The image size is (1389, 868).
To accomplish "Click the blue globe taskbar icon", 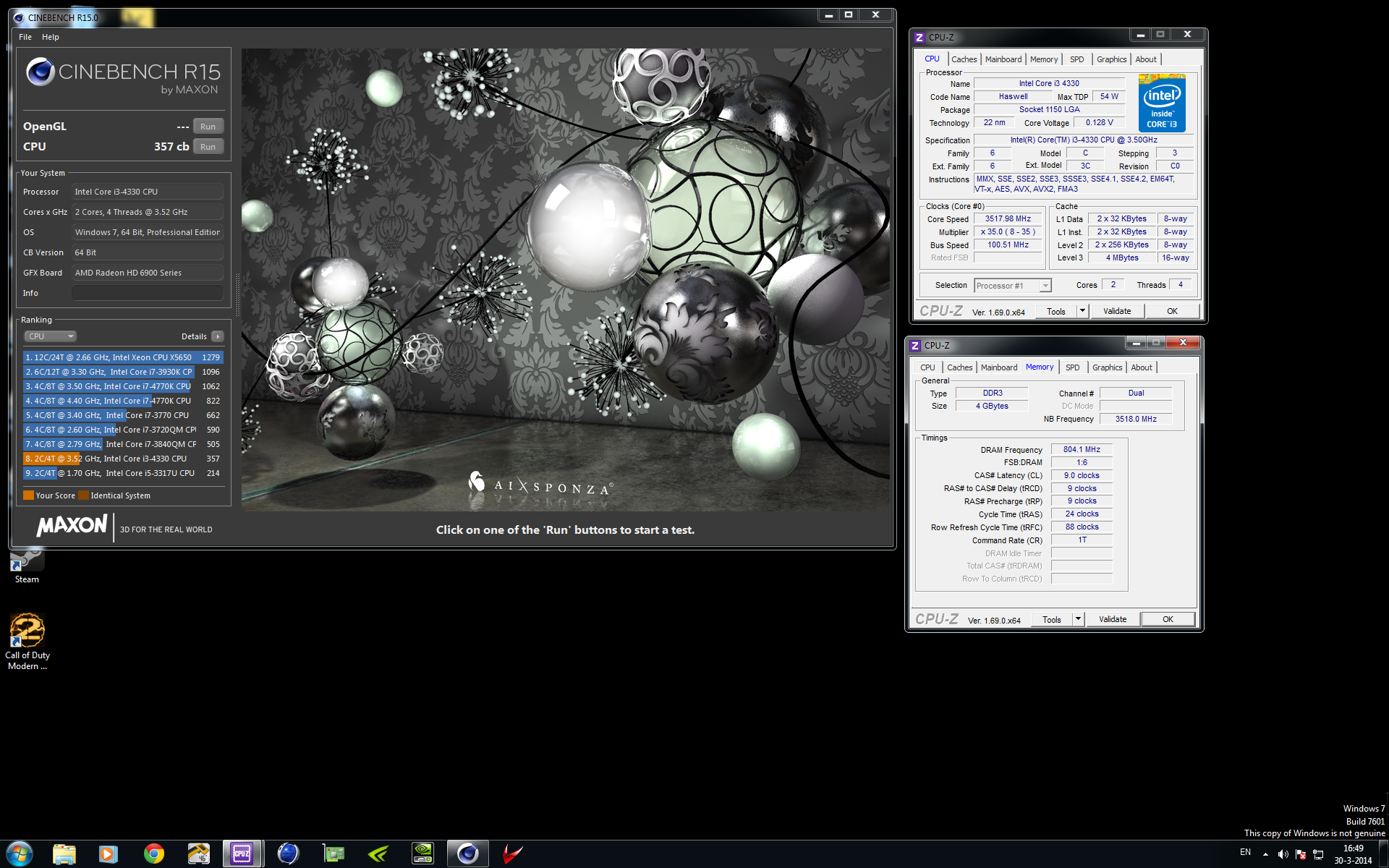I will click(288, 854).
